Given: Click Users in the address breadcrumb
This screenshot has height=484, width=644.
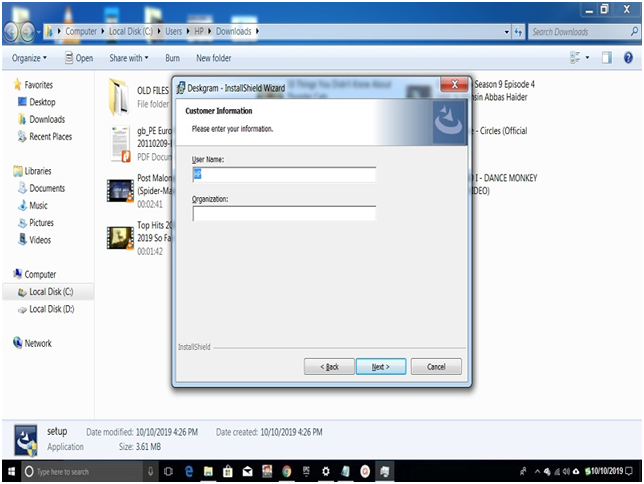Looking at the screenshot, I should [173, 31].
